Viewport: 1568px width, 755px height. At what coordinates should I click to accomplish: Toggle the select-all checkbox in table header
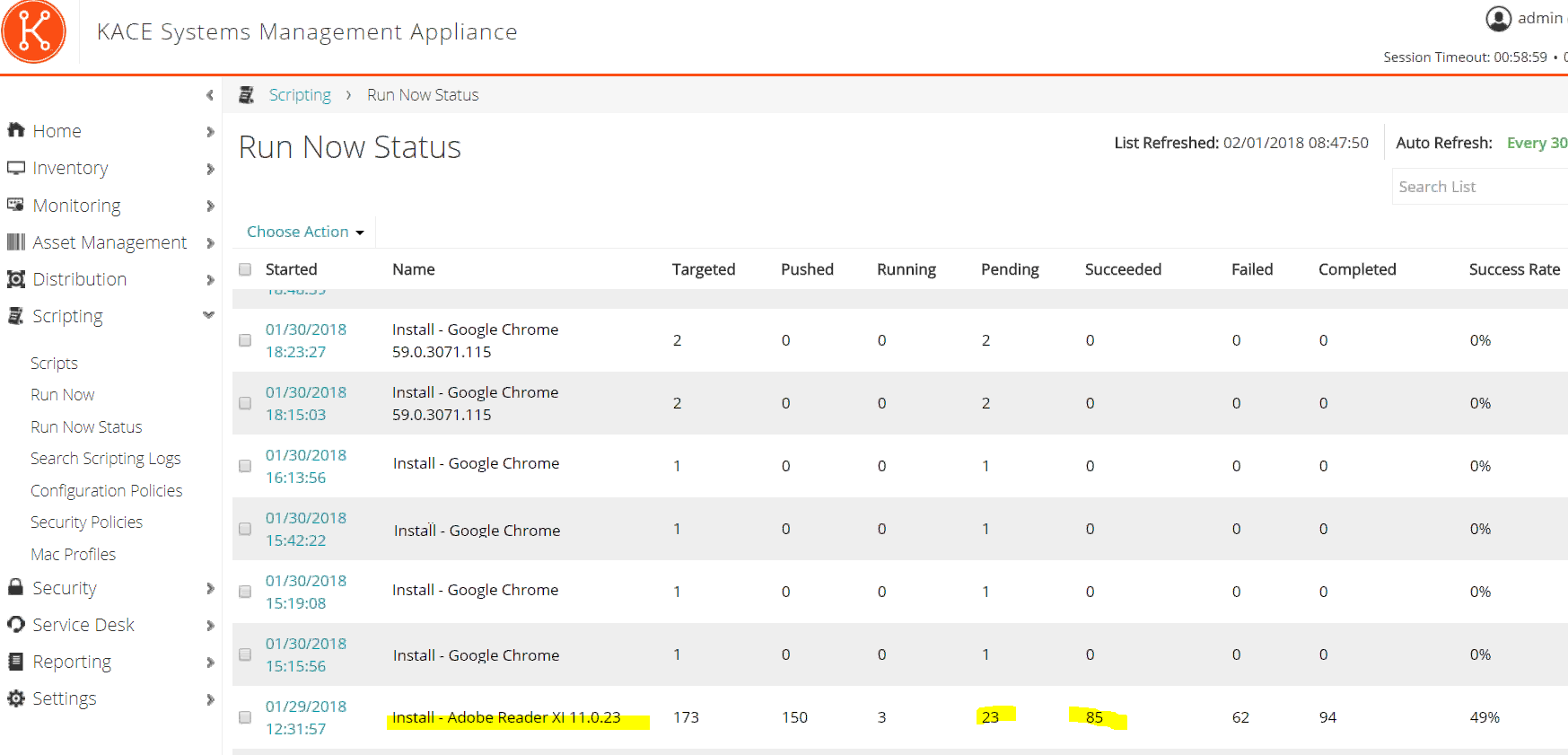coord(245,269)
